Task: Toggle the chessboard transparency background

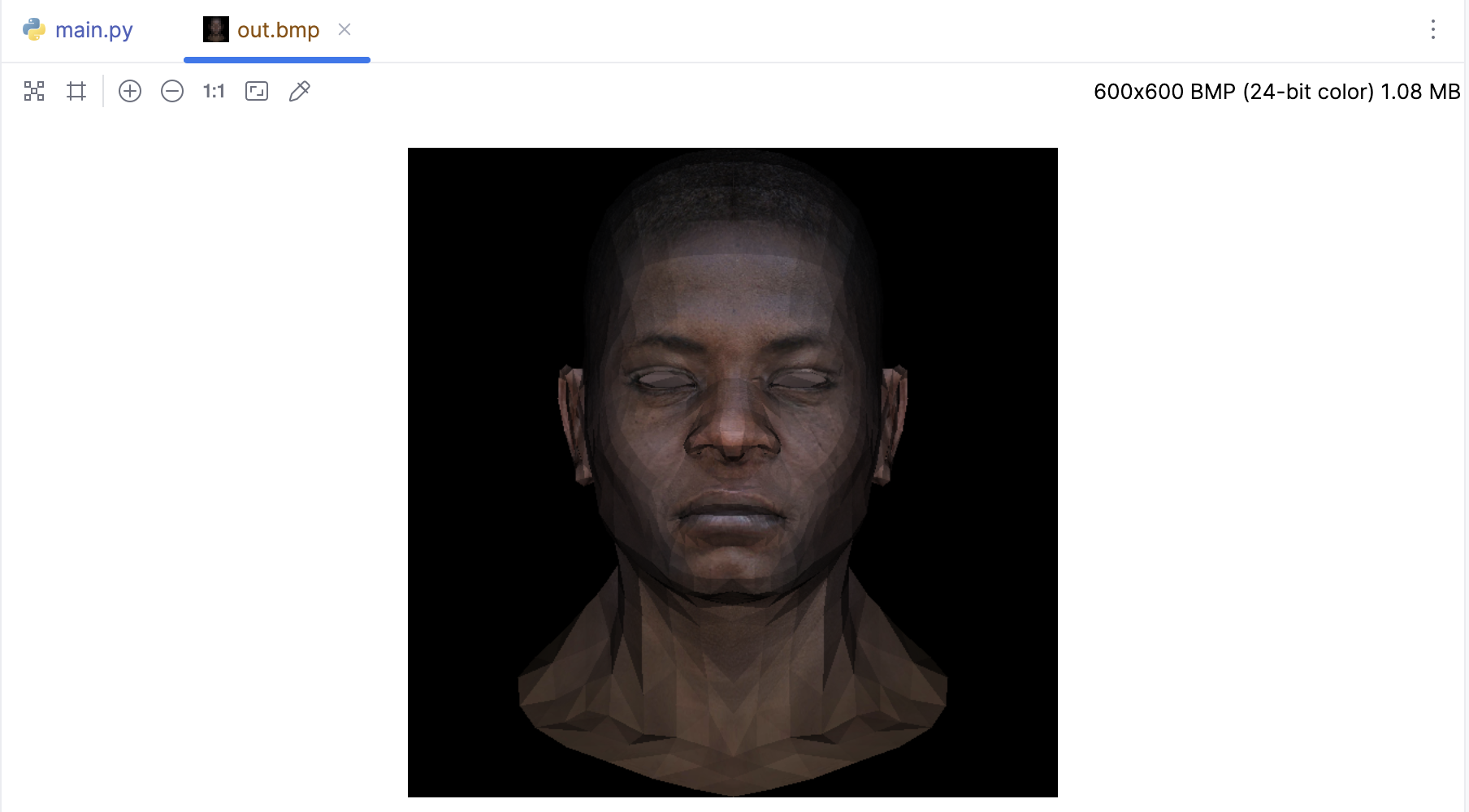Action: click(34, 91)
